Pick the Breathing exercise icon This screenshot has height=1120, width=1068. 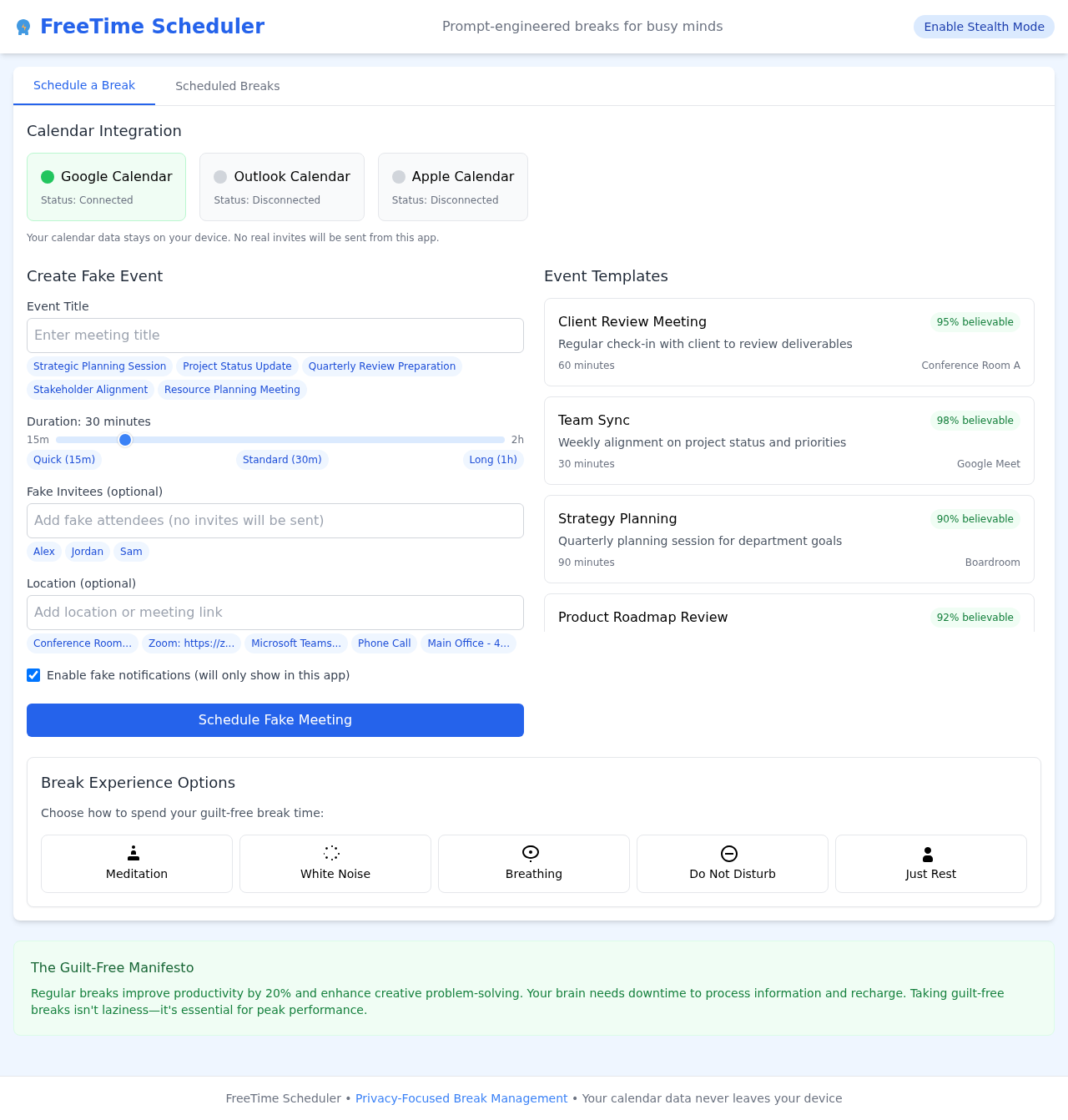coord(531,853)
